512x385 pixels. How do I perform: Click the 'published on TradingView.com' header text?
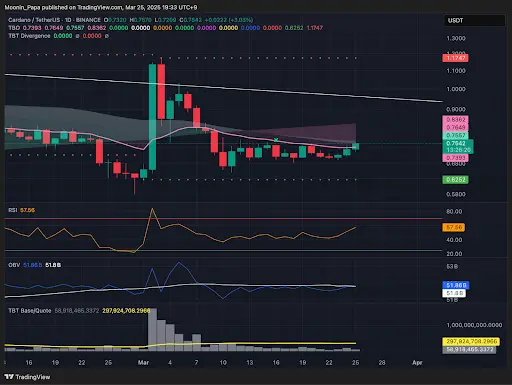coord(83,7)
